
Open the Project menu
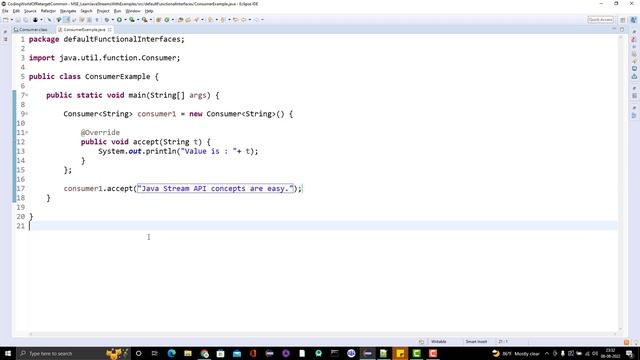point(103,11)
